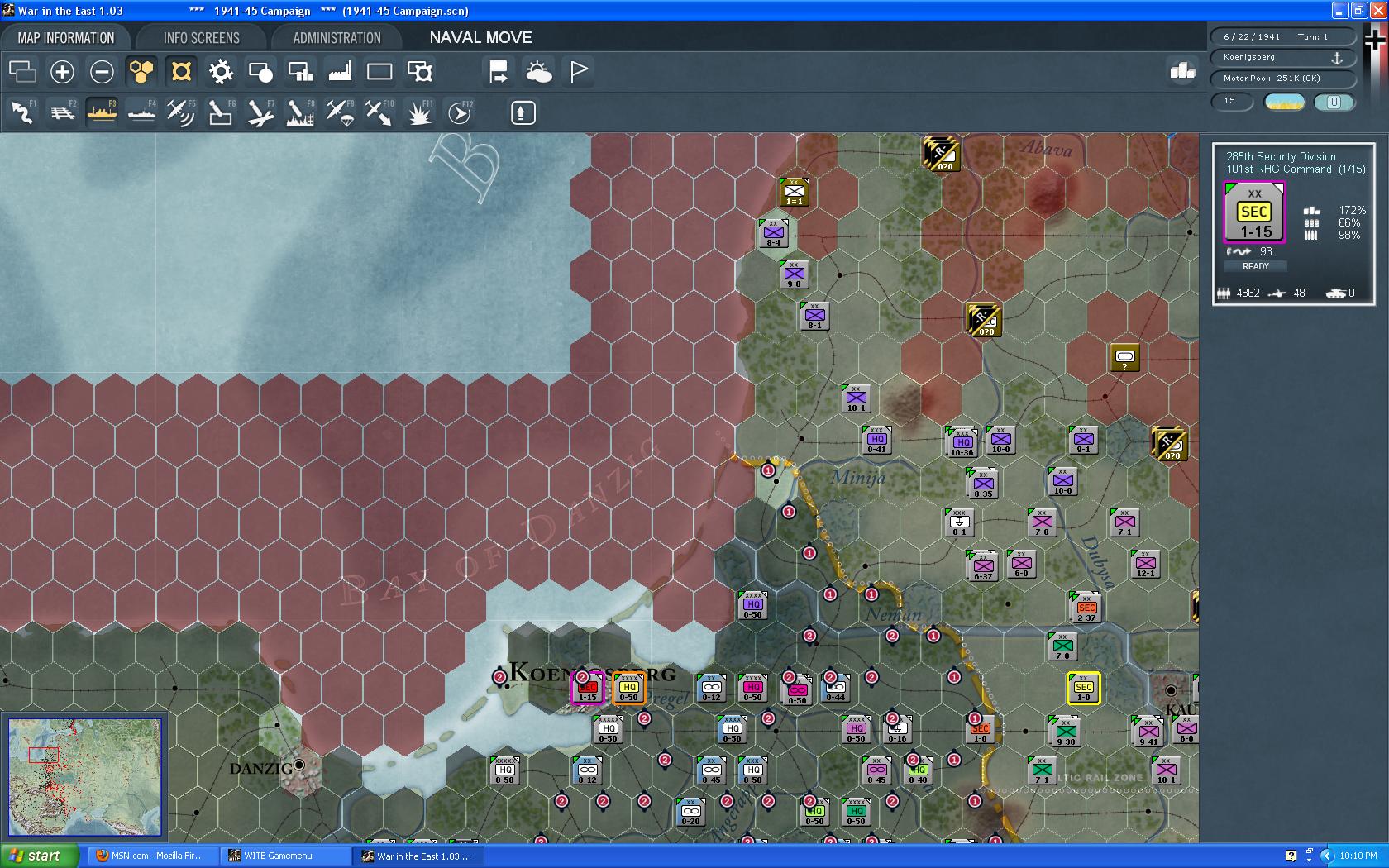Click the bar chart icon near date panel

click(x=1182, y=71)
